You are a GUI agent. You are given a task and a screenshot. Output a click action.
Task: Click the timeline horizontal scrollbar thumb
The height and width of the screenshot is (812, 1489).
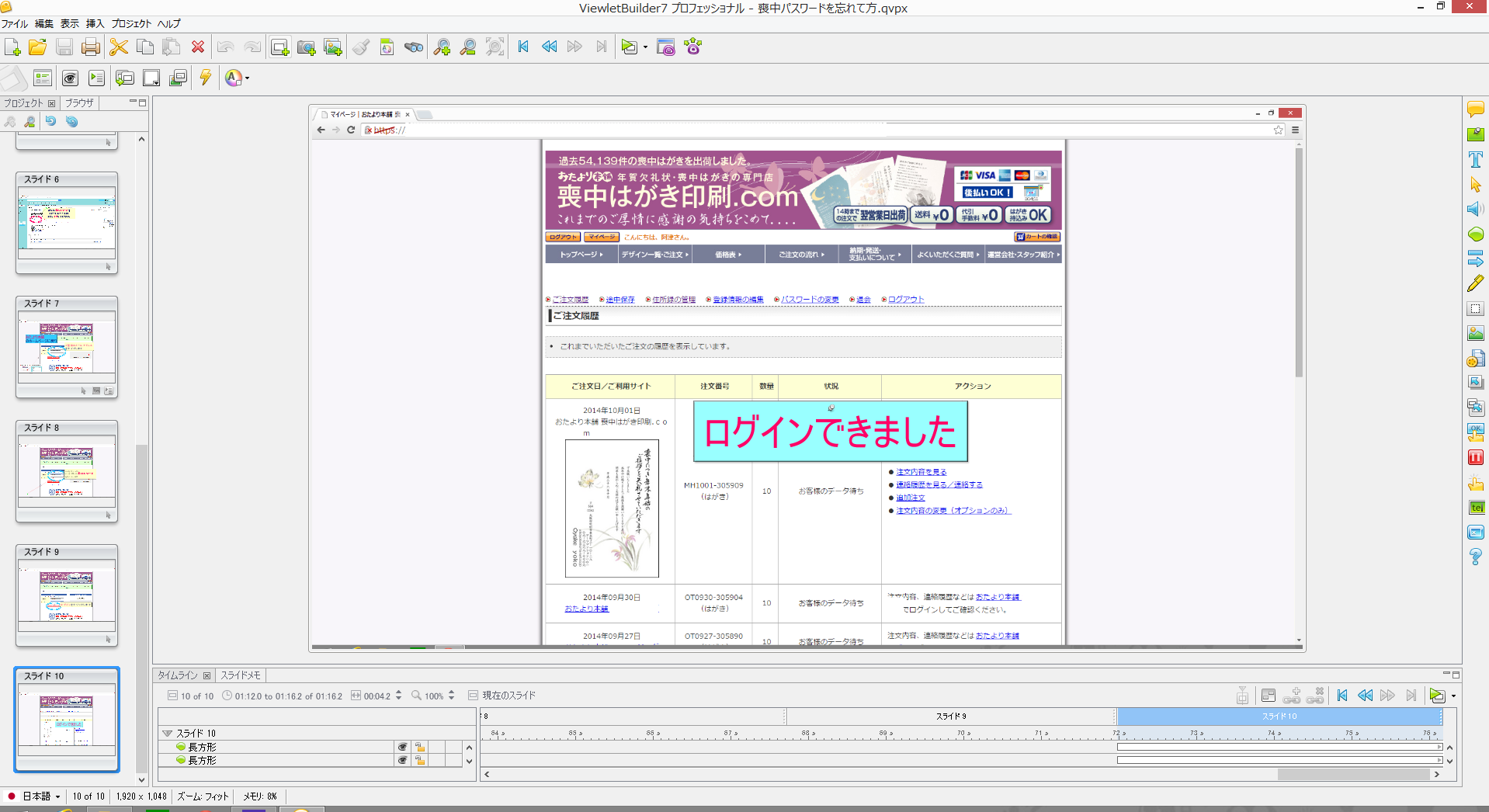click(x=1353, y=774)
